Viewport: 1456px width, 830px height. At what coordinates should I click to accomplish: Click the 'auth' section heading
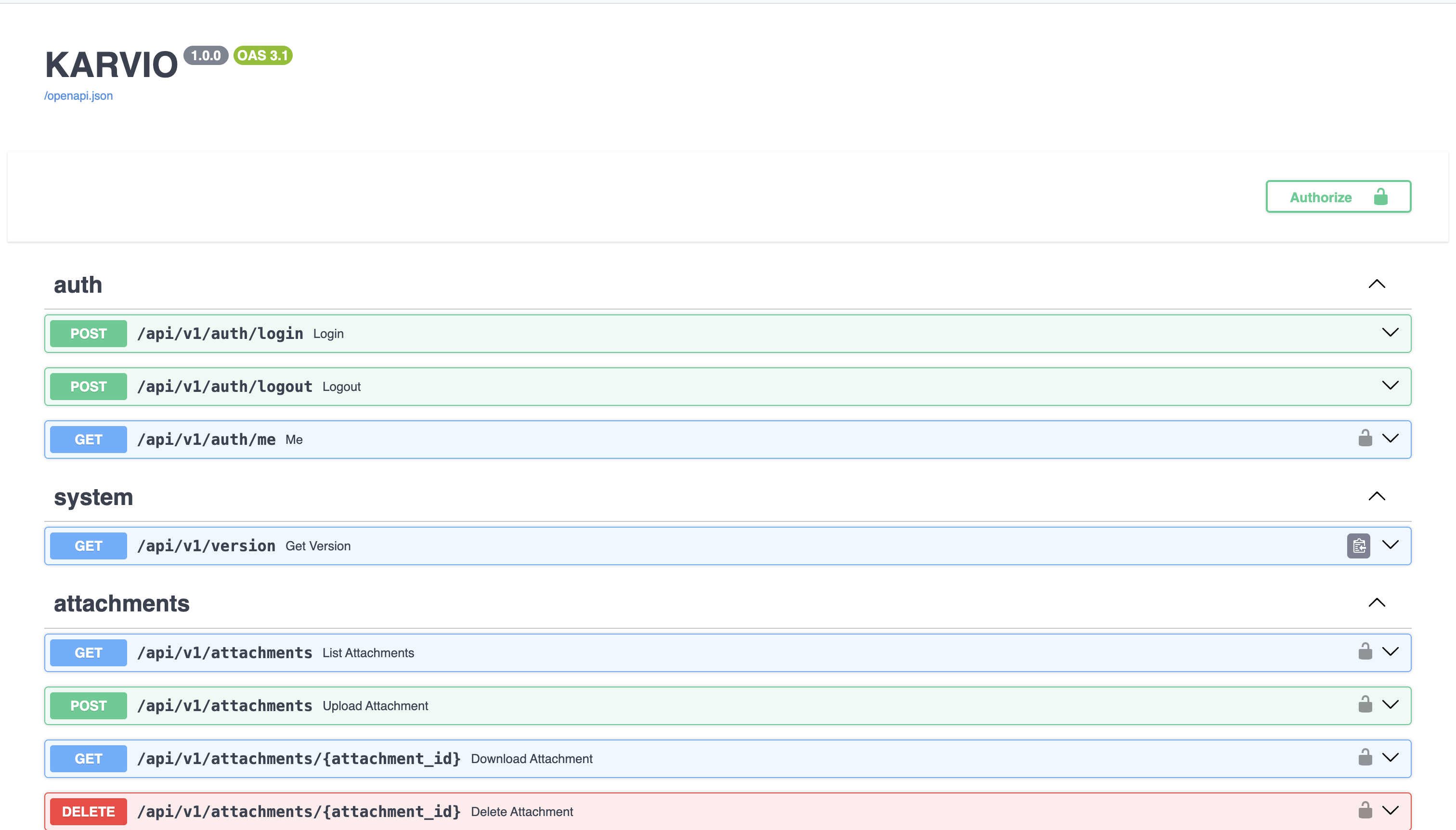point(78,285)
